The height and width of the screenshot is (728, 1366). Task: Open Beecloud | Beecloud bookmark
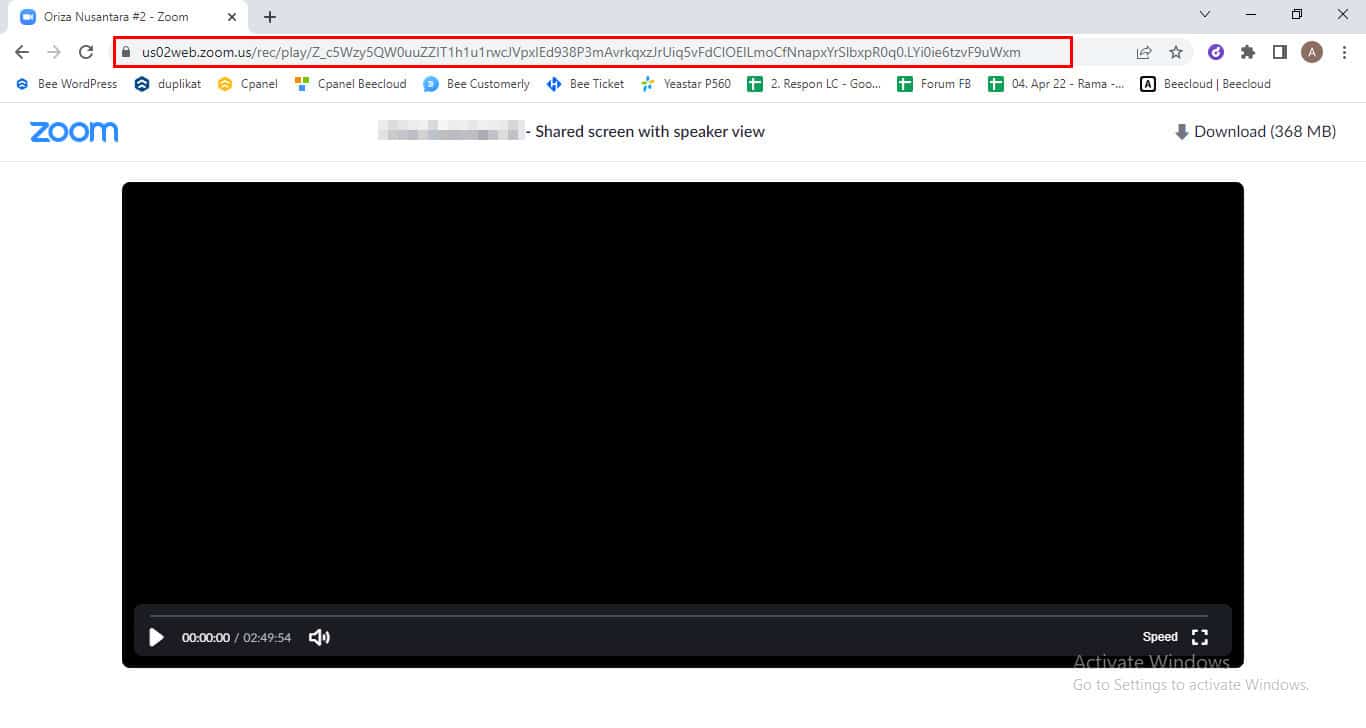point(1206,84)
